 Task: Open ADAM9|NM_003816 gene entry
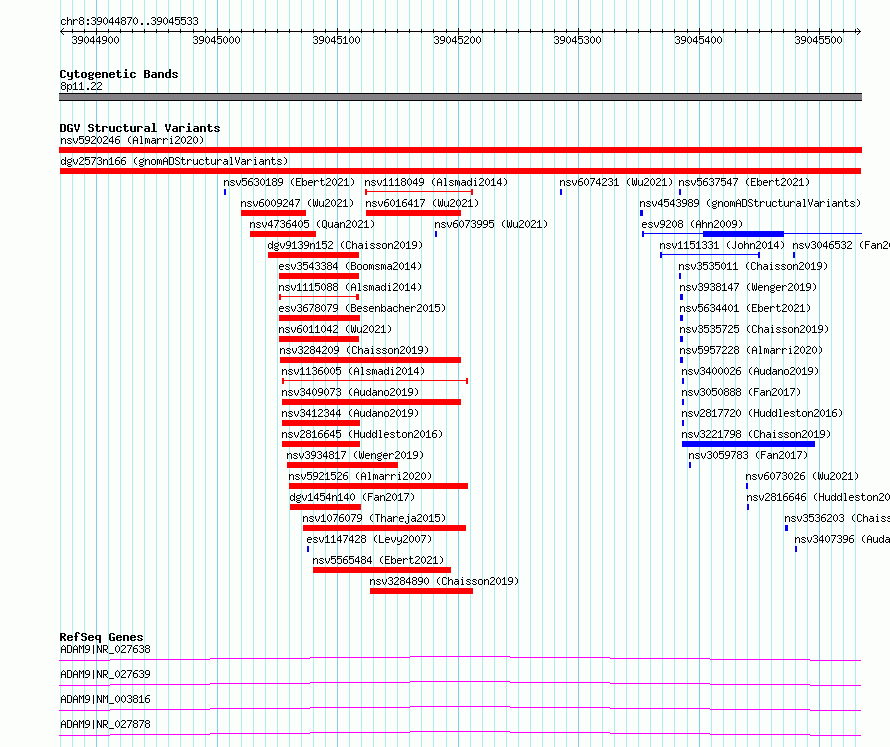pos(105,699)
